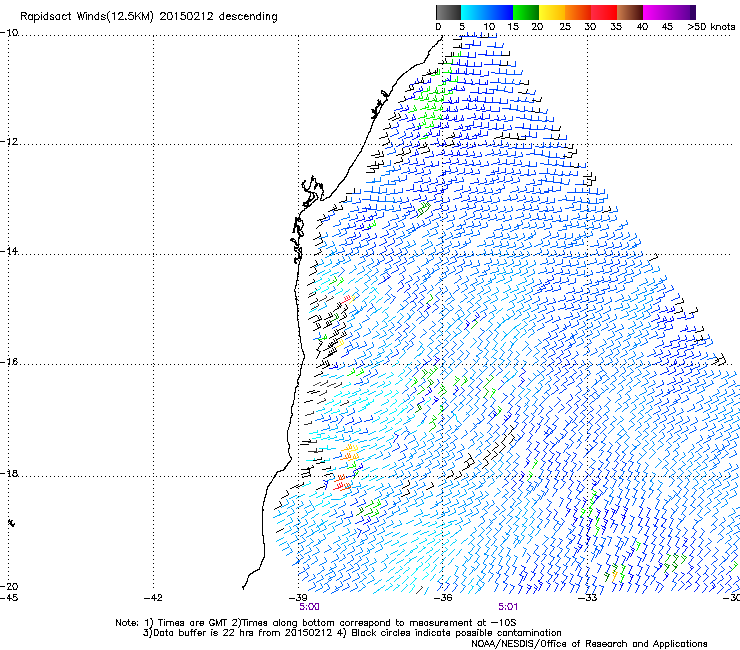The image size is (740, 650).
Task: Click the gray 0-5 knots color band
Action: click(x=448, y=12)
